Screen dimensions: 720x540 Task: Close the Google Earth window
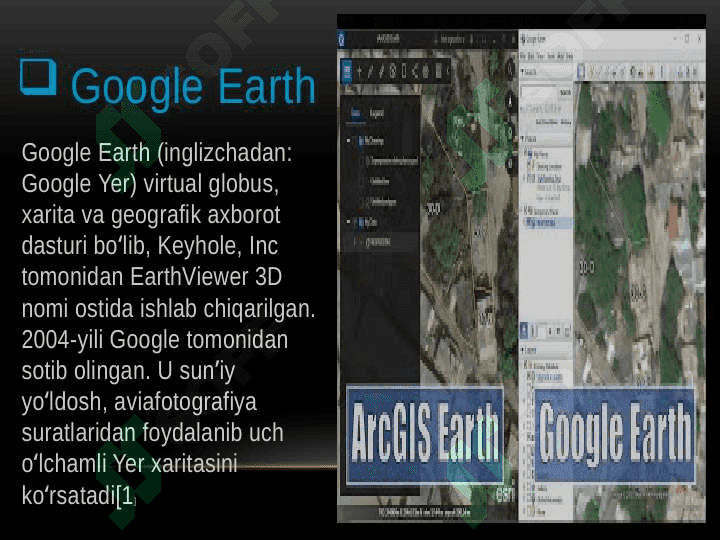pos(699,39)
